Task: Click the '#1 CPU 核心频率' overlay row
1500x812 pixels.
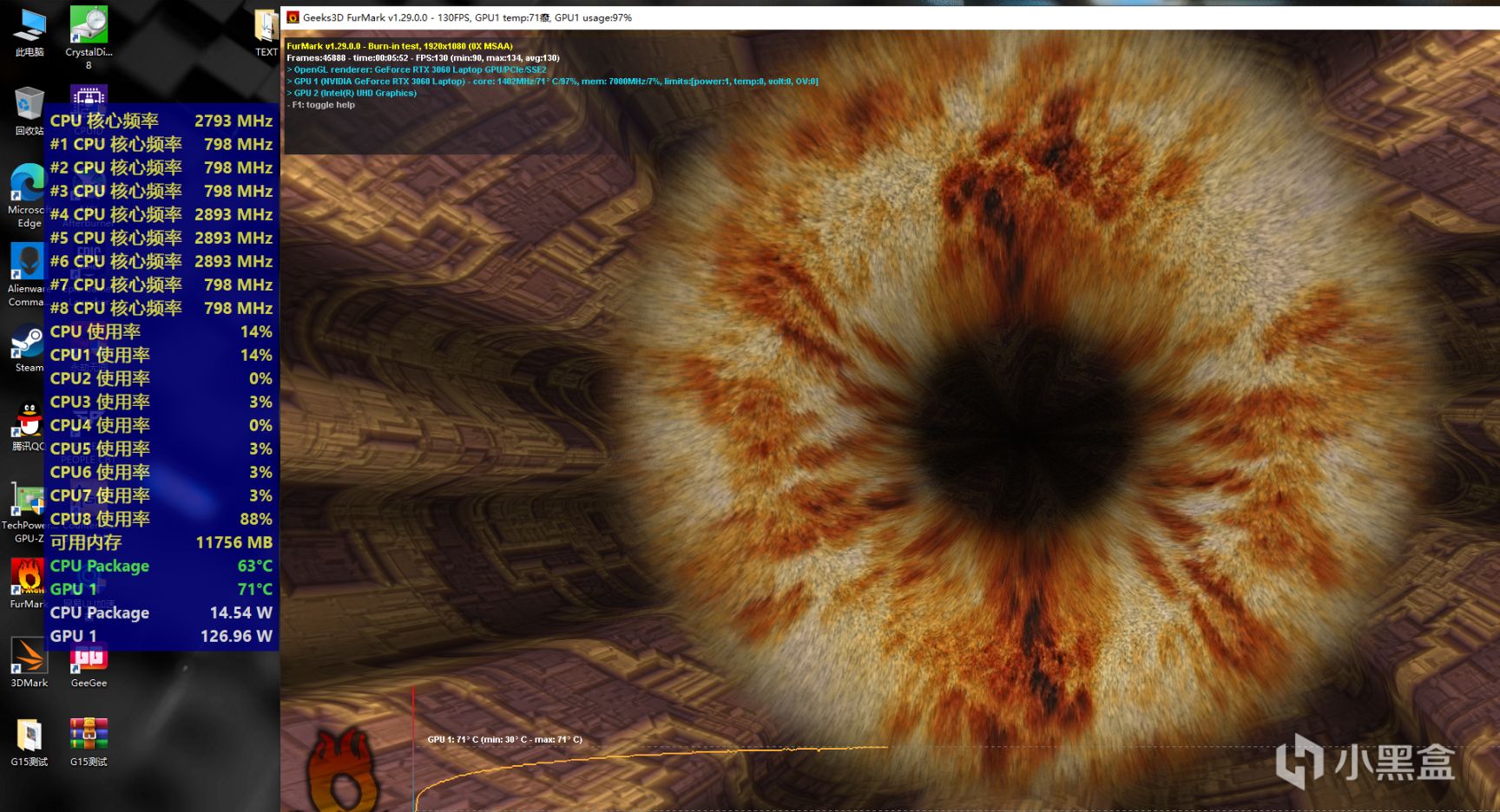Action: coord(161,144)
